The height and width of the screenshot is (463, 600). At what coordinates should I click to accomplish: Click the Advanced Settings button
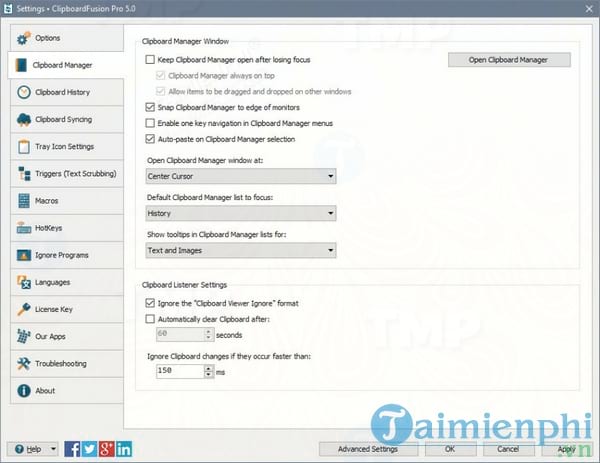[369, 449]
